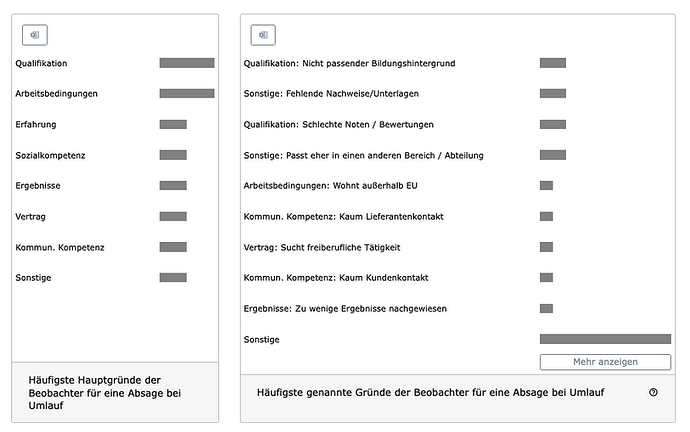Screen dimensions: 690x432
Task: Click the Mehr anzeigen button
Action: (x=605, y=362)
